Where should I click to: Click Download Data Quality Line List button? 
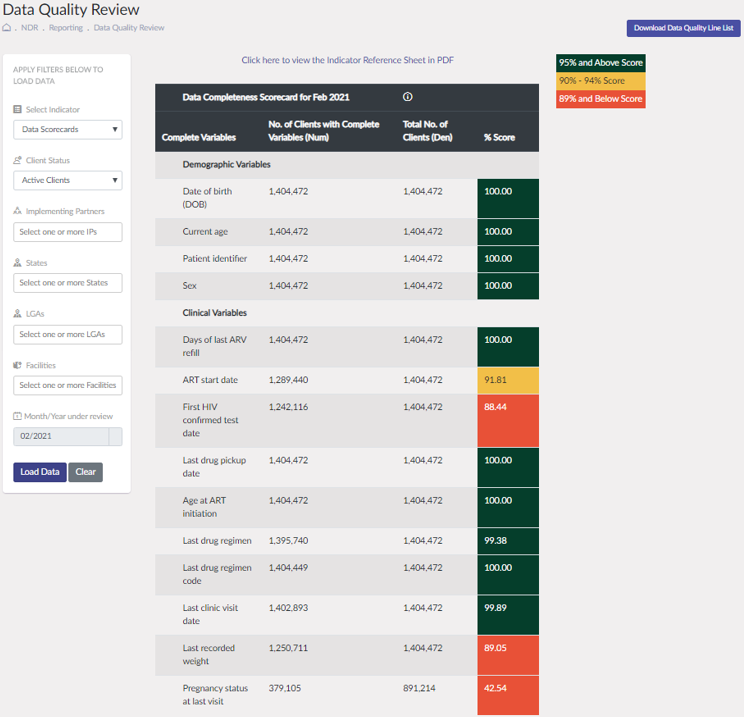684,28
